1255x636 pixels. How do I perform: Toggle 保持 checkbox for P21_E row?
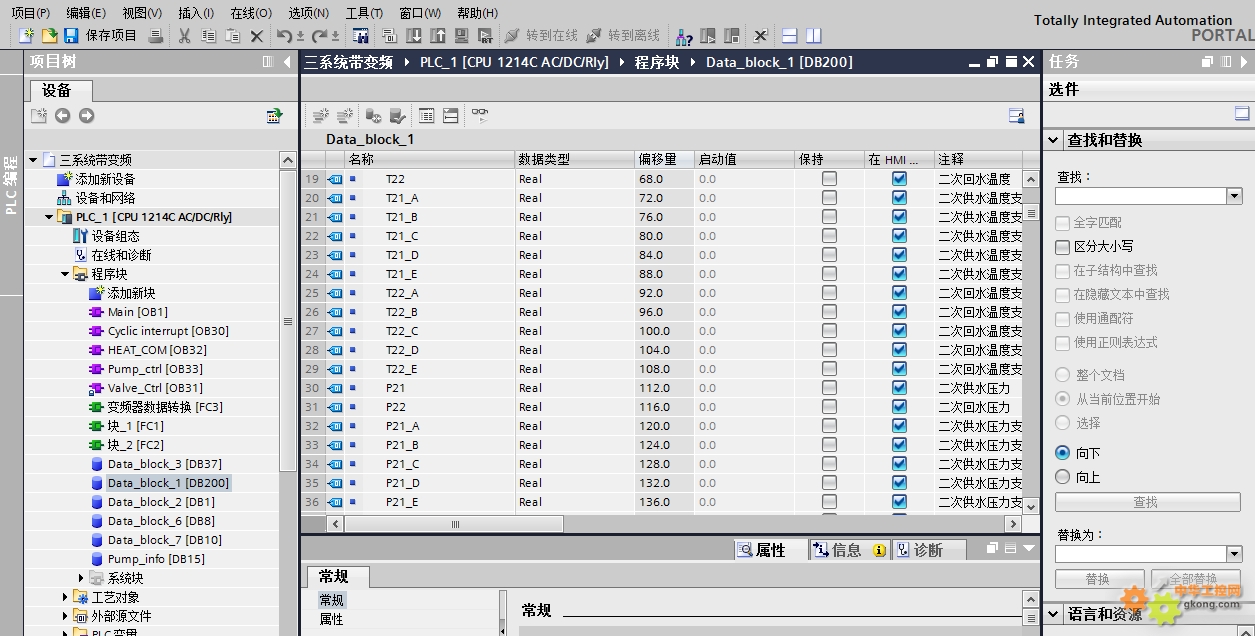tap(829, 502)
